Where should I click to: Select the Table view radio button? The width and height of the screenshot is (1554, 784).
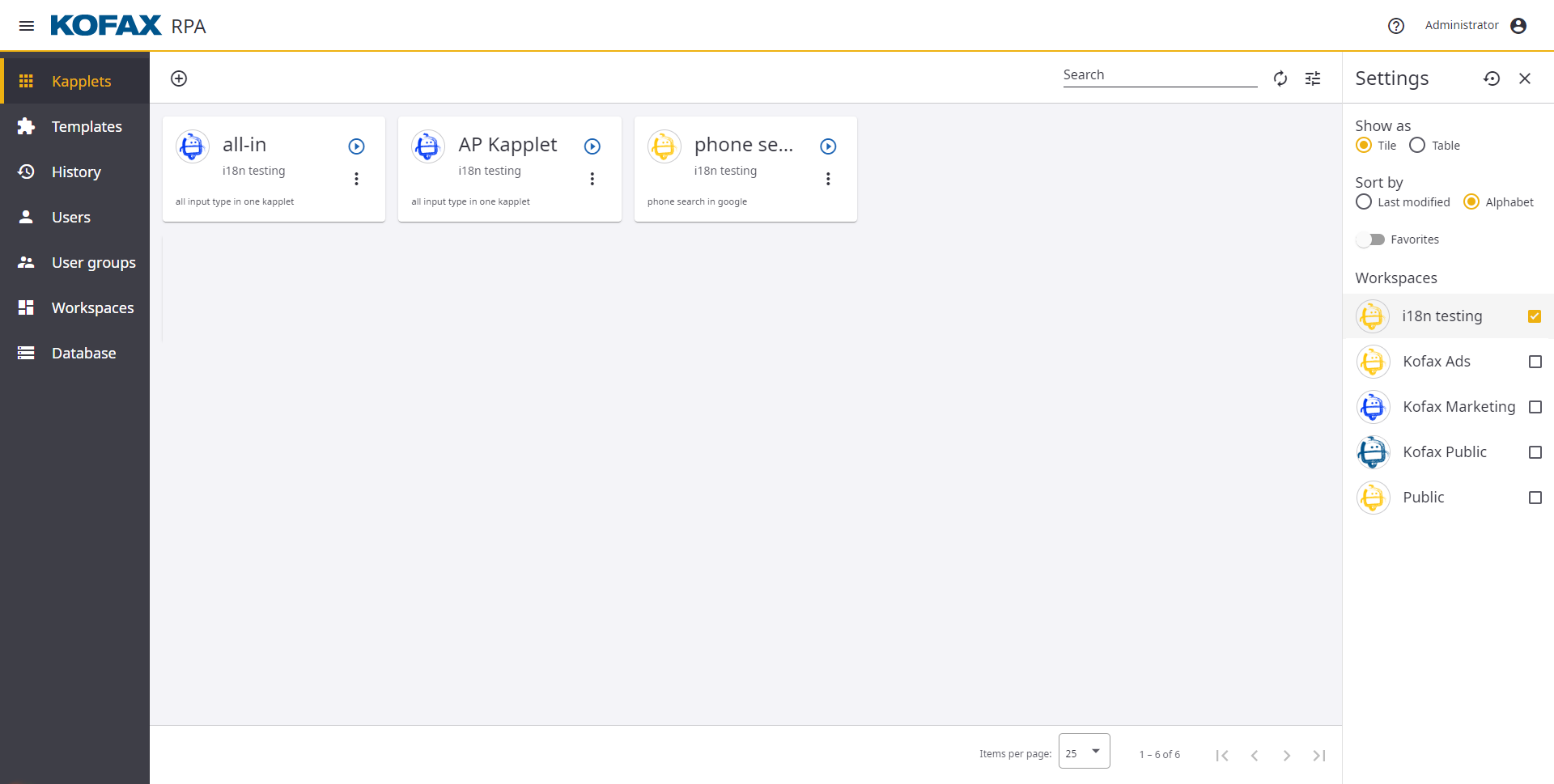coord(1417,146)
